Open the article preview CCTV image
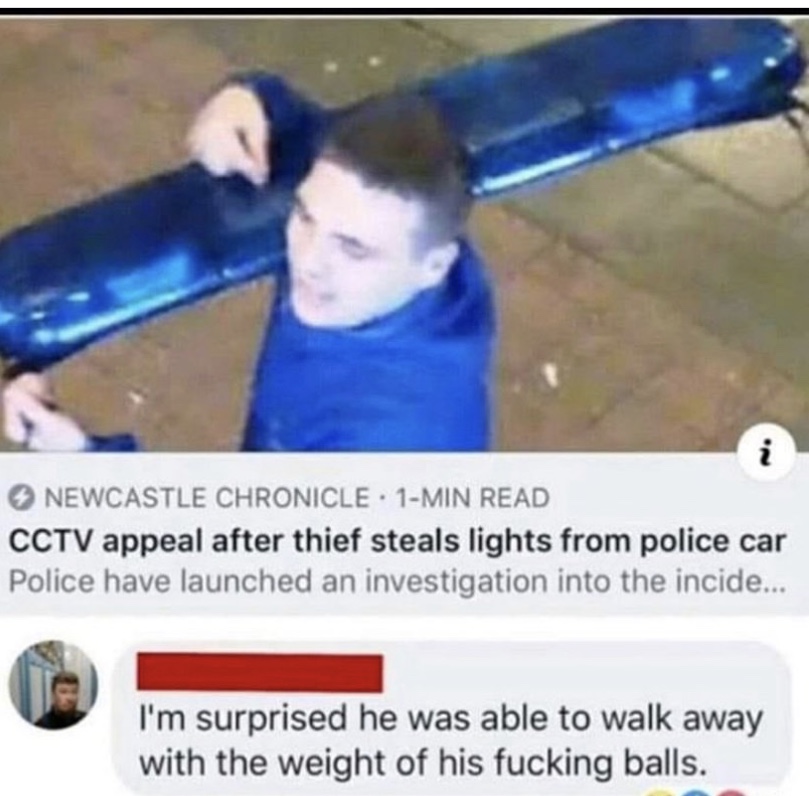Viewport: 809px width, 796px height. 404,235
